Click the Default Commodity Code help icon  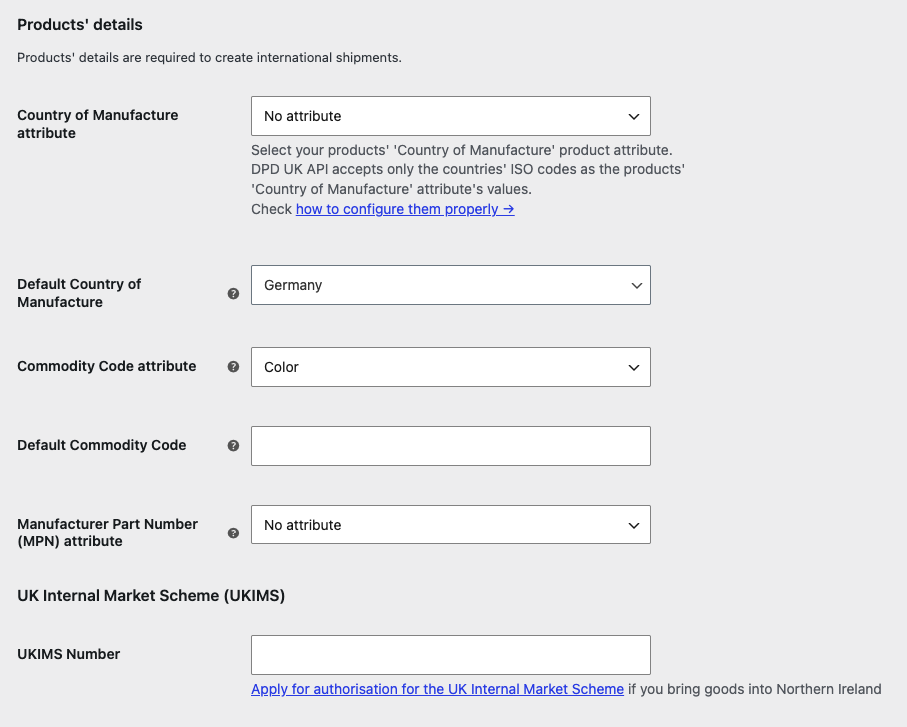[233, 445]
